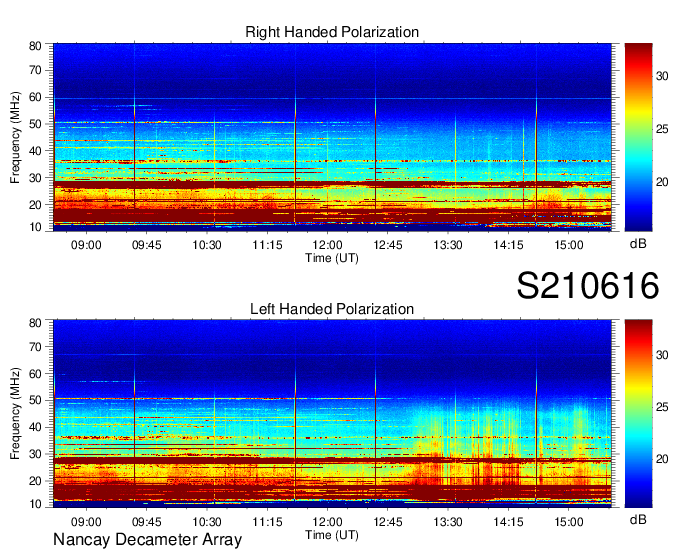Select the 10 MHz tick on left-handed plot

click(35, 504)
